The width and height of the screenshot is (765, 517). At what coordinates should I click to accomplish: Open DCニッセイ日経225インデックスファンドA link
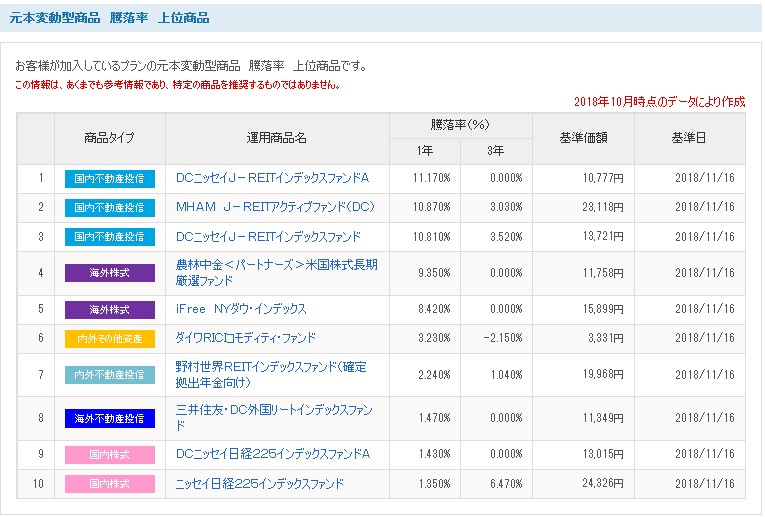click(273, 455)
